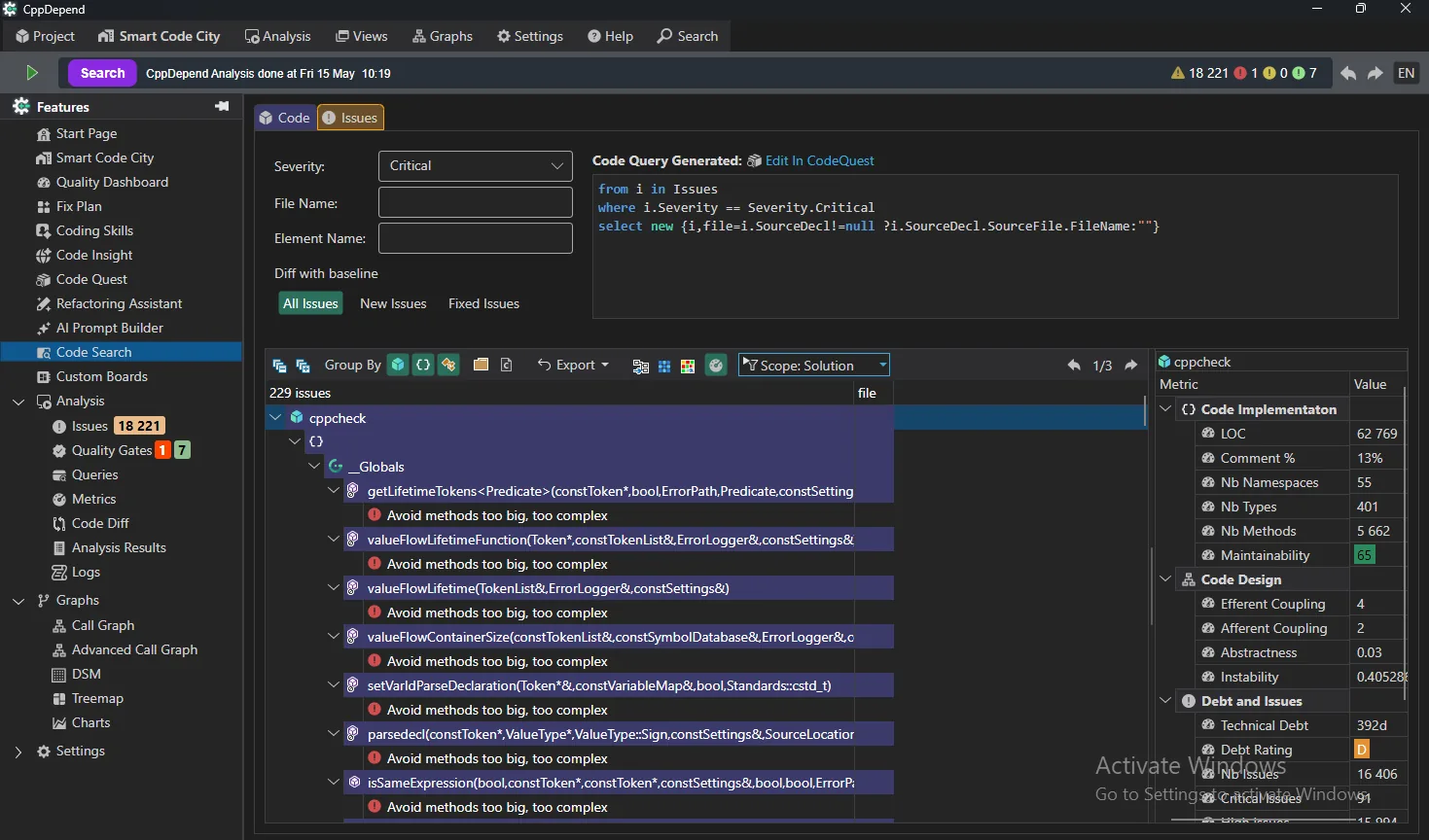The image size is (1429, 840).
Task: Collapse the Code Design metrics group
Action: 1166,579
